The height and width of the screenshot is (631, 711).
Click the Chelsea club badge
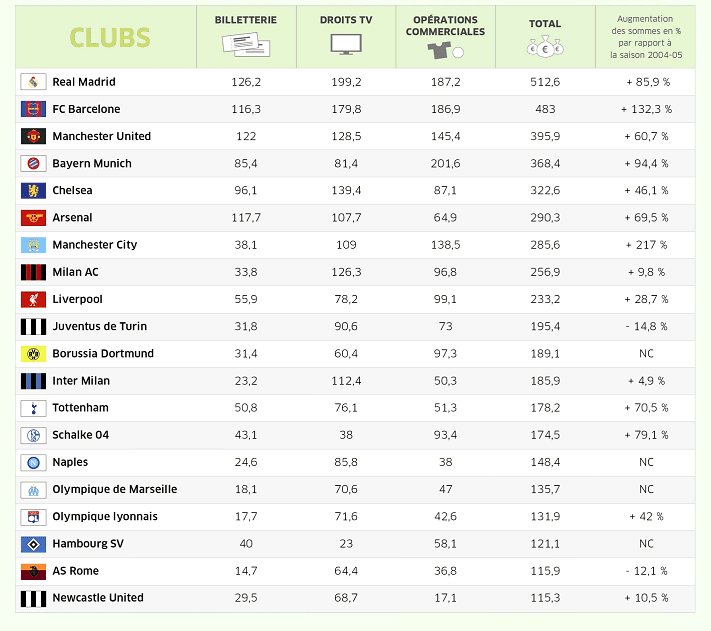click(33, 190)
